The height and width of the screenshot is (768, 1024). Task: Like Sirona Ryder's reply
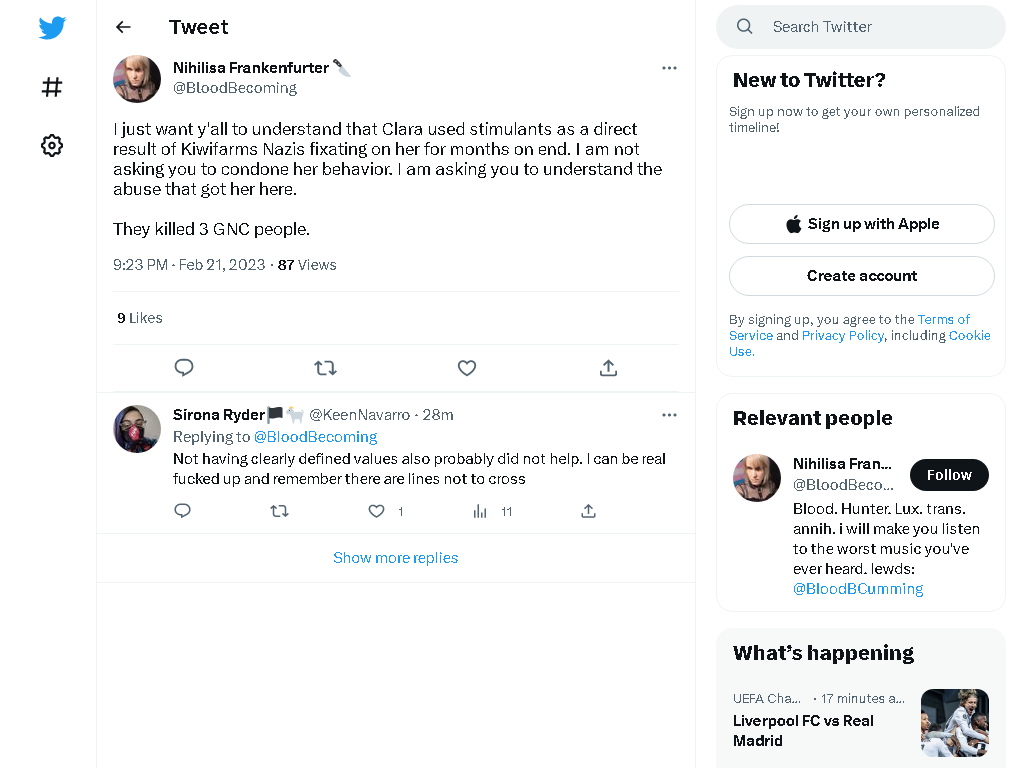tap(376, 511)
